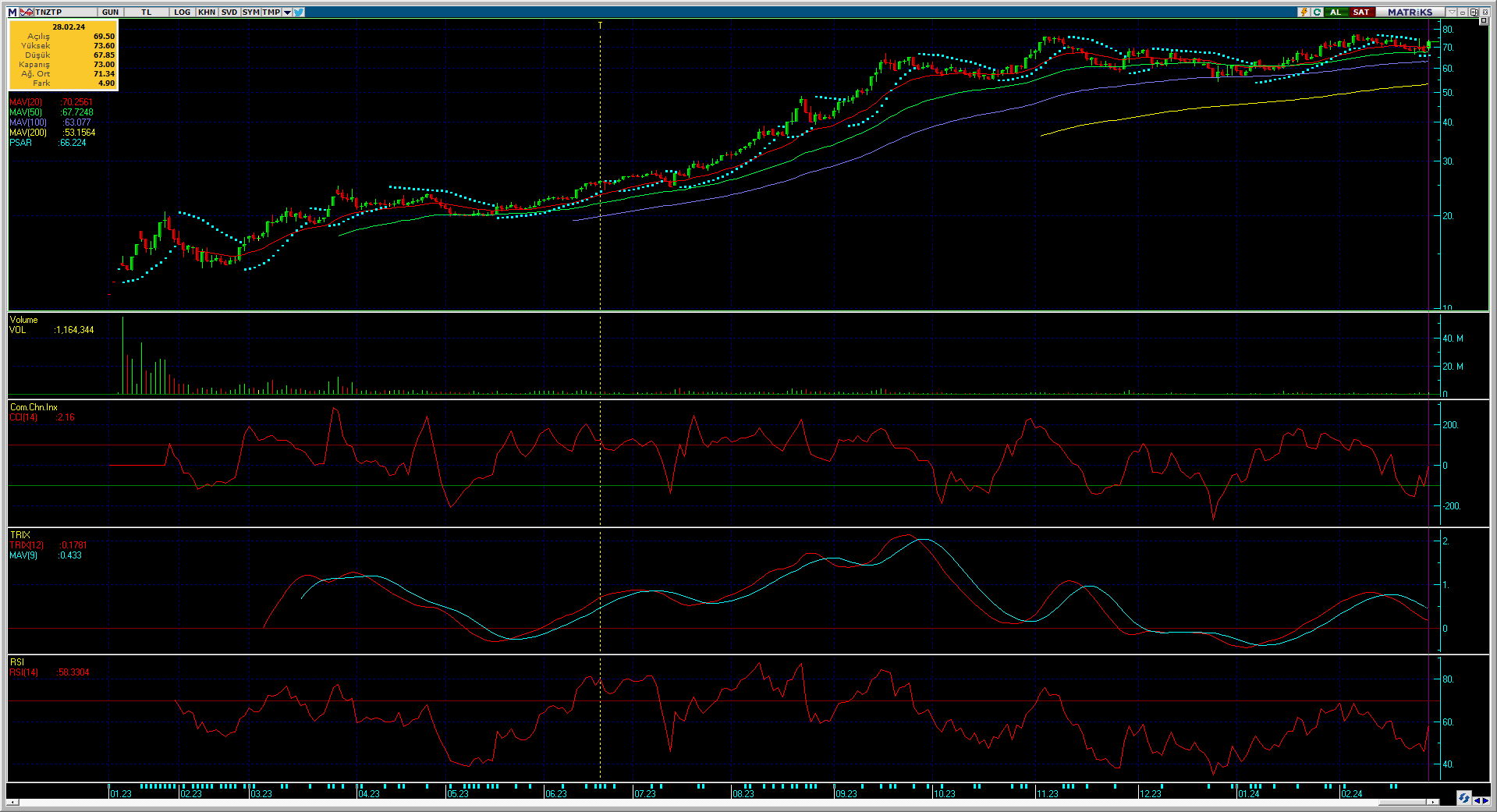Open the chart type icon beside TNZTP
The height and width of the screenshot is (812, 1497).
[x=27, y=12]
